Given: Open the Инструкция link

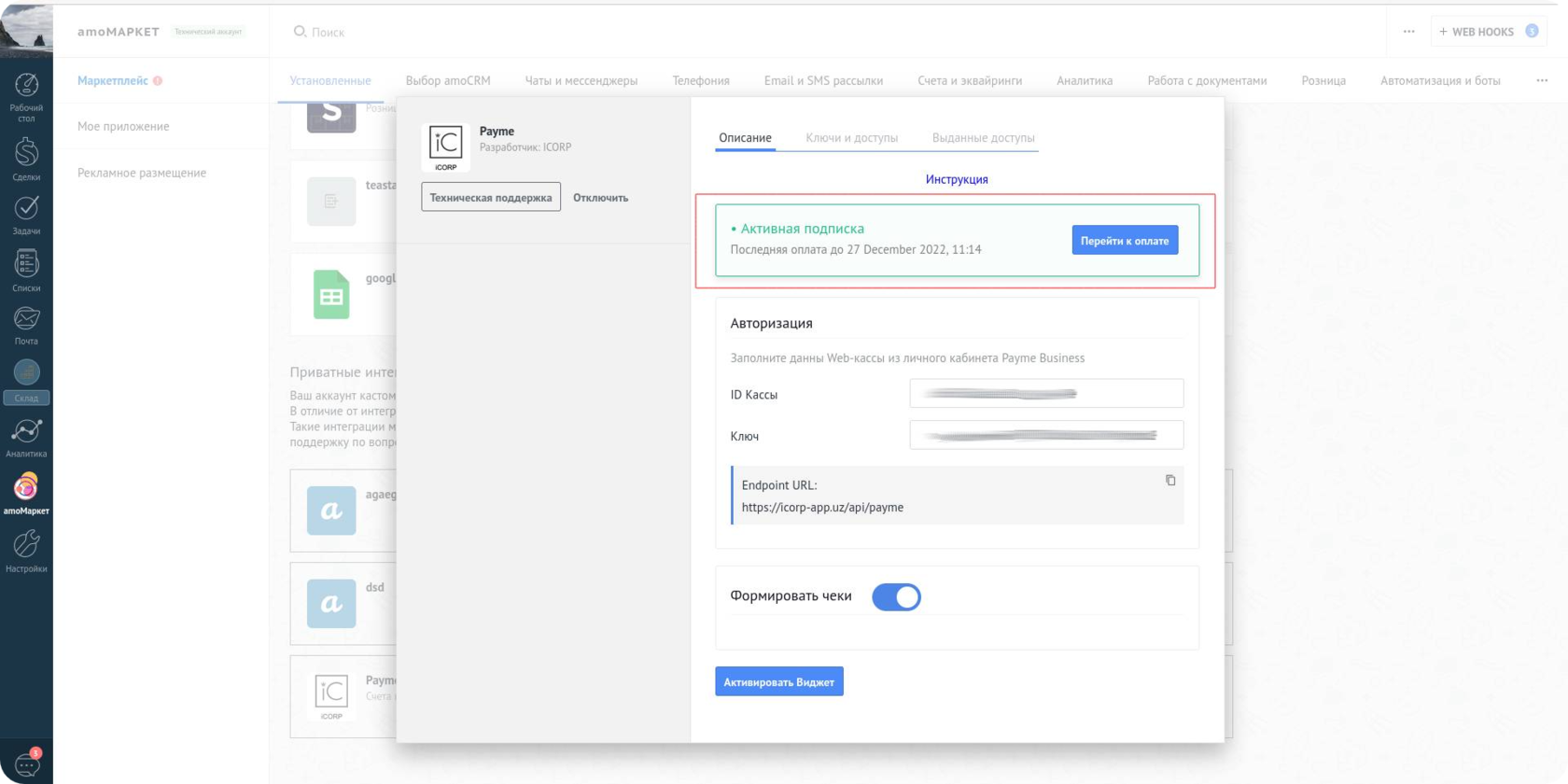Looking at the screenshot, I should coord(957,179).
